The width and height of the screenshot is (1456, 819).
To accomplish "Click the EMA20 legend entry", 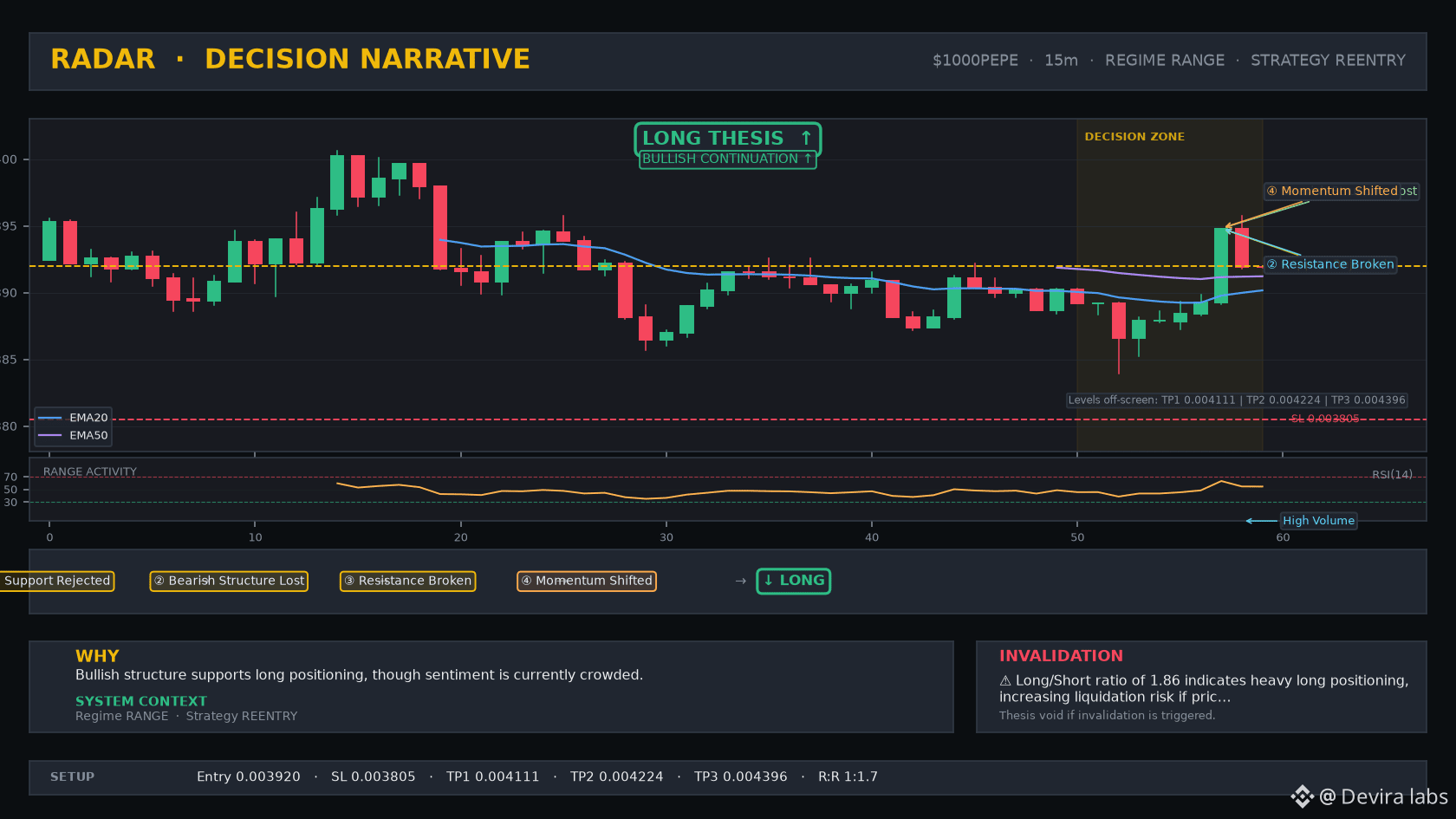I will point(74,418).
